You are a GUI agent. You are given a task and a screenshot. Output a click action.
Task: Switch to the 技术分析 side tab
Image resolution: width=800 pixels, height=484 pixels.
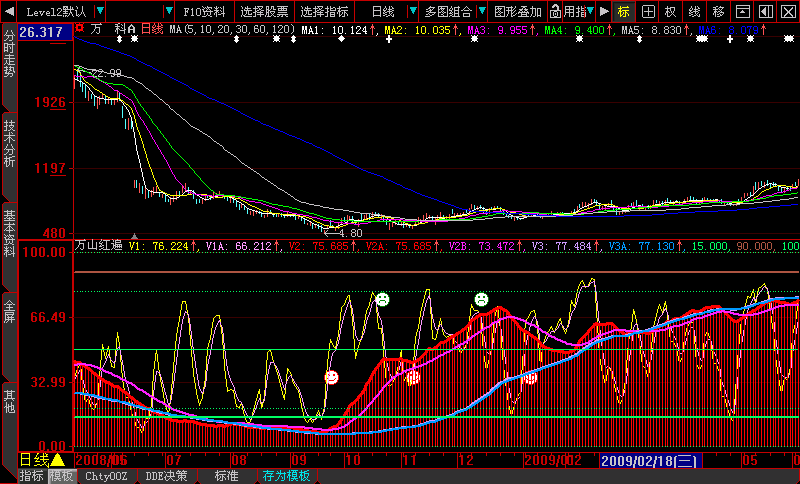tap(9, 143)
